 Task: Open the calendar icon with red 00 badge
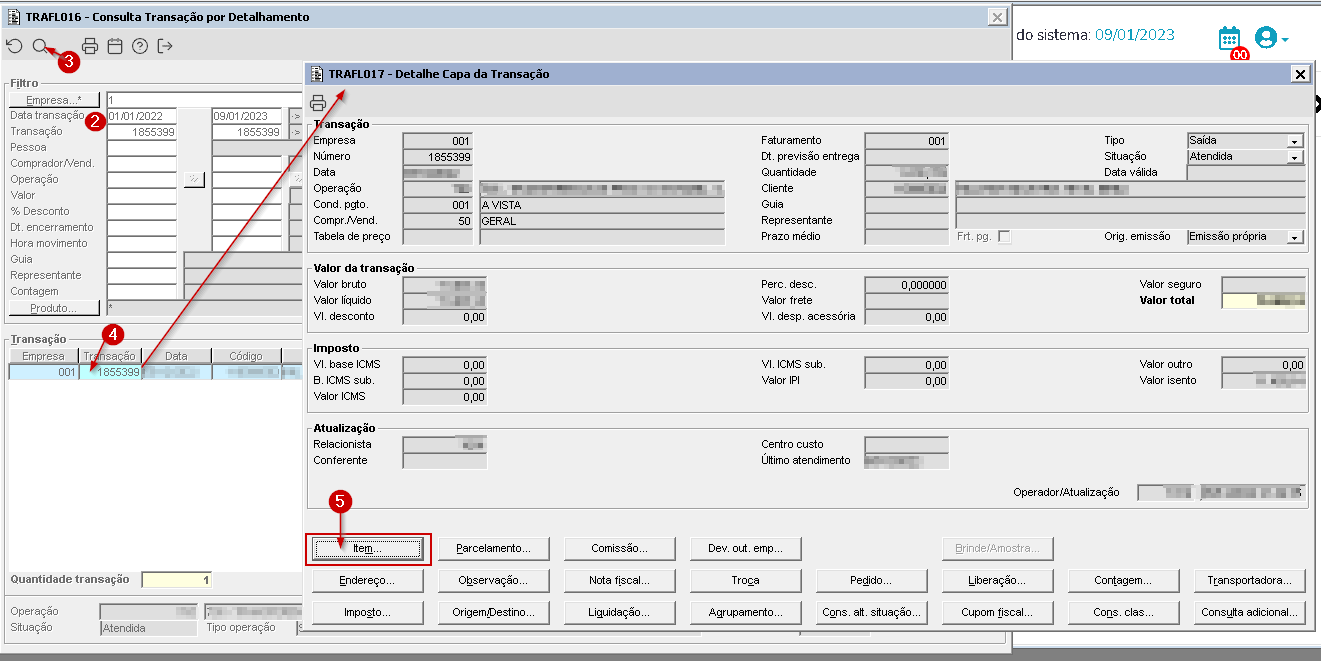pos(1230,38)
